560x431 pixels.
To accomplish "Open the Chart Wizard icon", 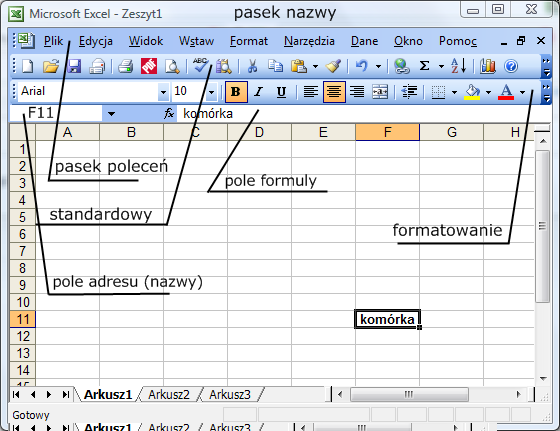I will pos(488,66).
